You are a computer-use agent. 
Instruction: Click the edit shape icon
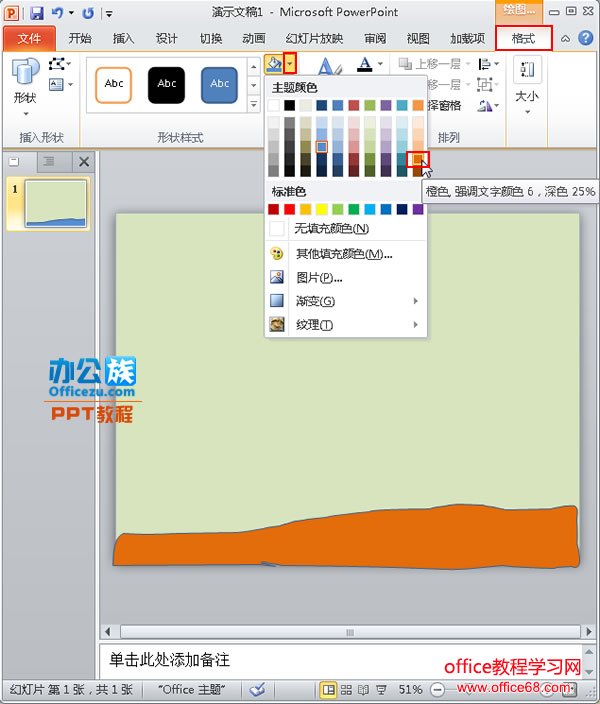point(59,64)
